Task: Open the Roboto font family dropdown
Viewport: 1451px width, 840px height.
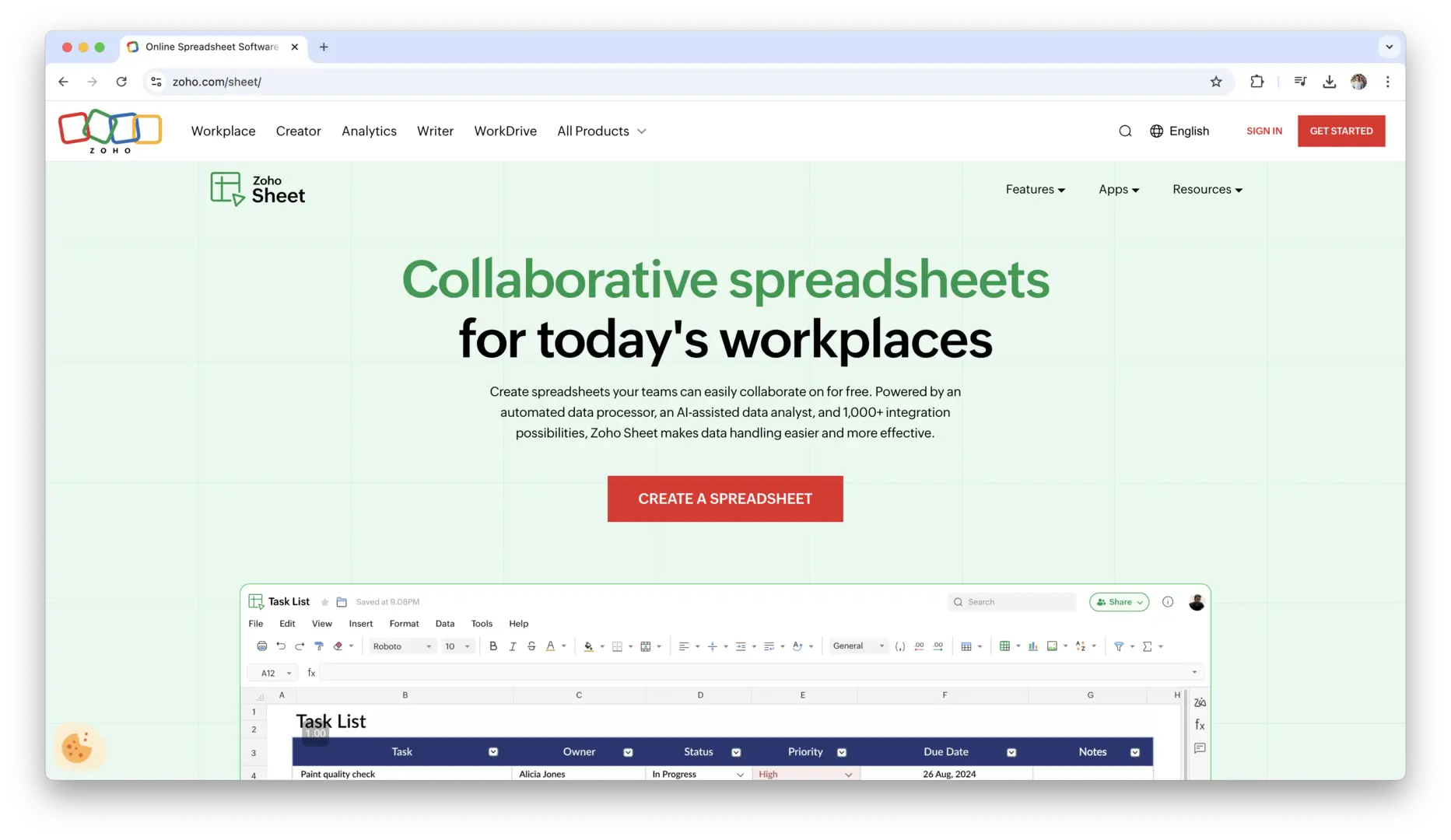Action: tap(401, 646)
